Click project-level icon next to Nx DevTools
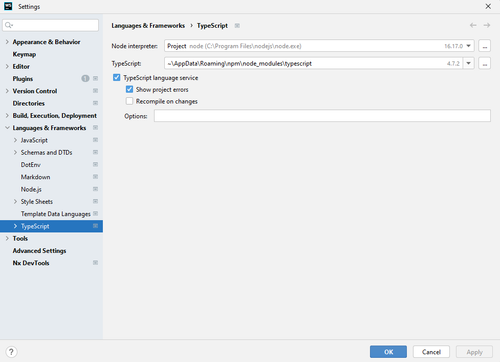Image resolution: width=500 pixels, height=362 pixels. click(x=95, y=263)
